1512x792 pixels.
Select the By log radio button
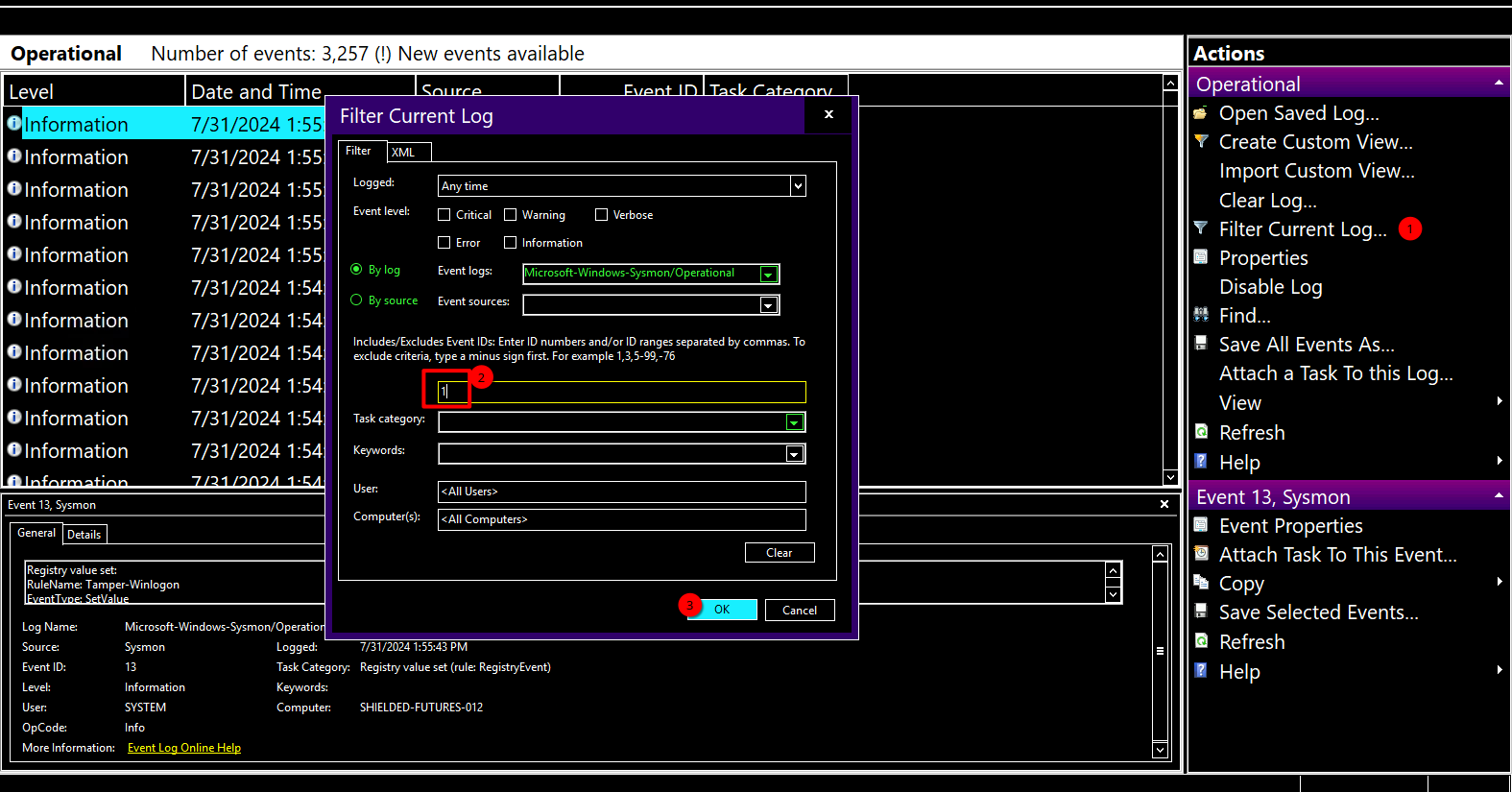coord(356,270)
